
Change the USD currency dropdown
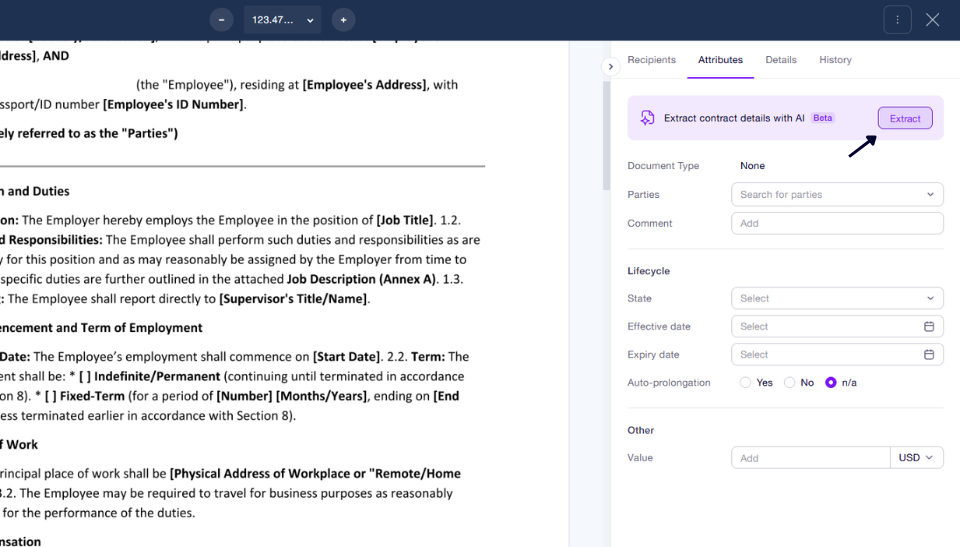(x=916, y=458)
